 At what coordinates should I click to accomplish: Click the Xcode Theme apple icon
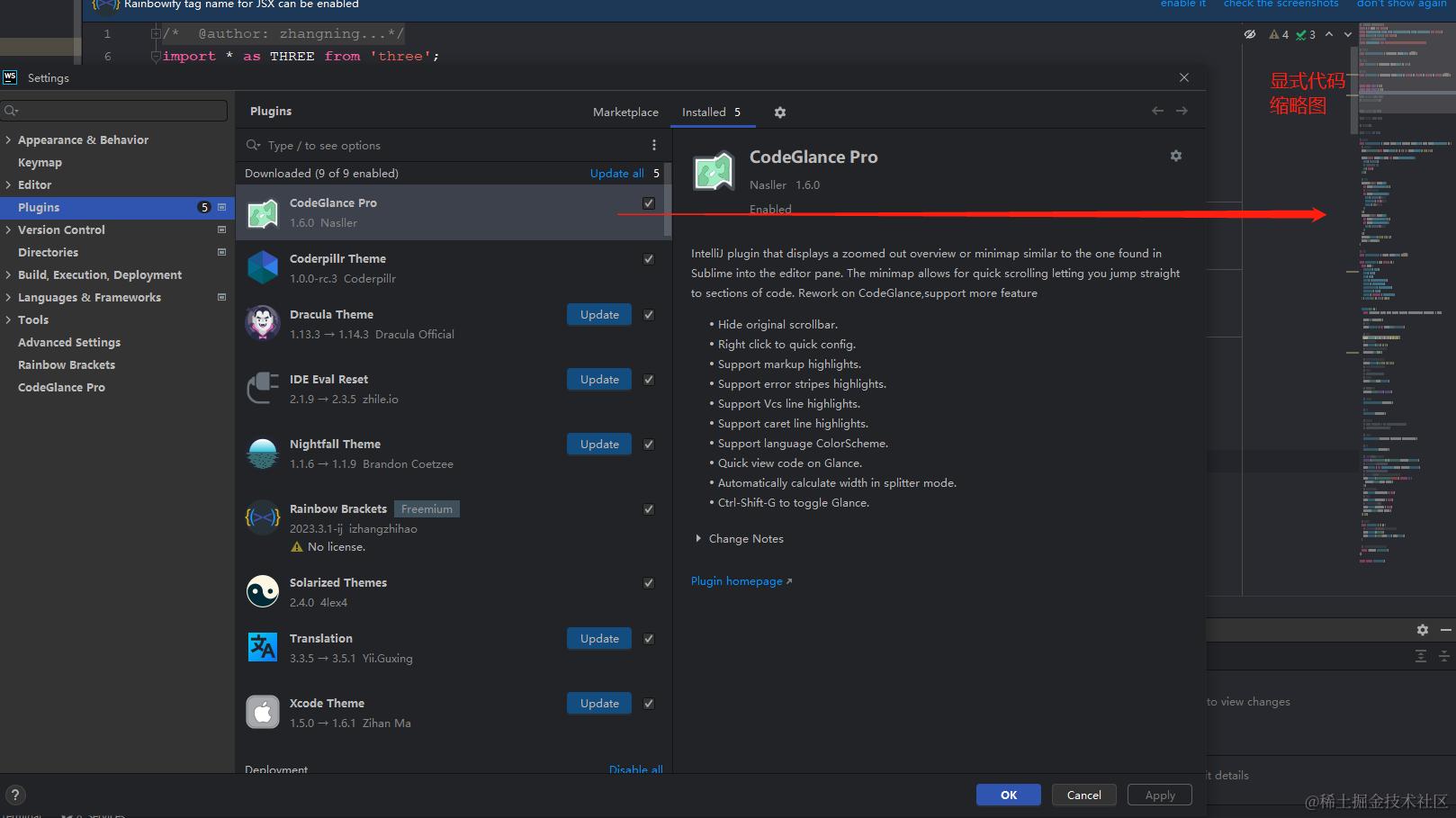pos(263,713)
